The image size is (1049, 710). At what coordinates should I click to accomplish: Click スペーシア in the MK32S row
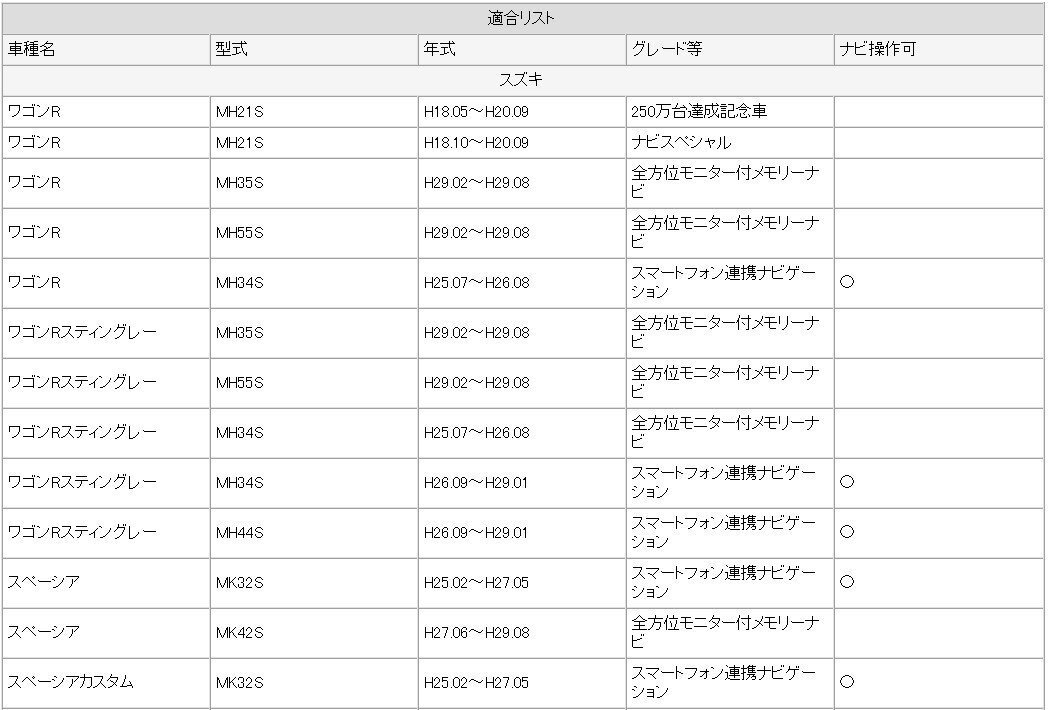(43, 582)
